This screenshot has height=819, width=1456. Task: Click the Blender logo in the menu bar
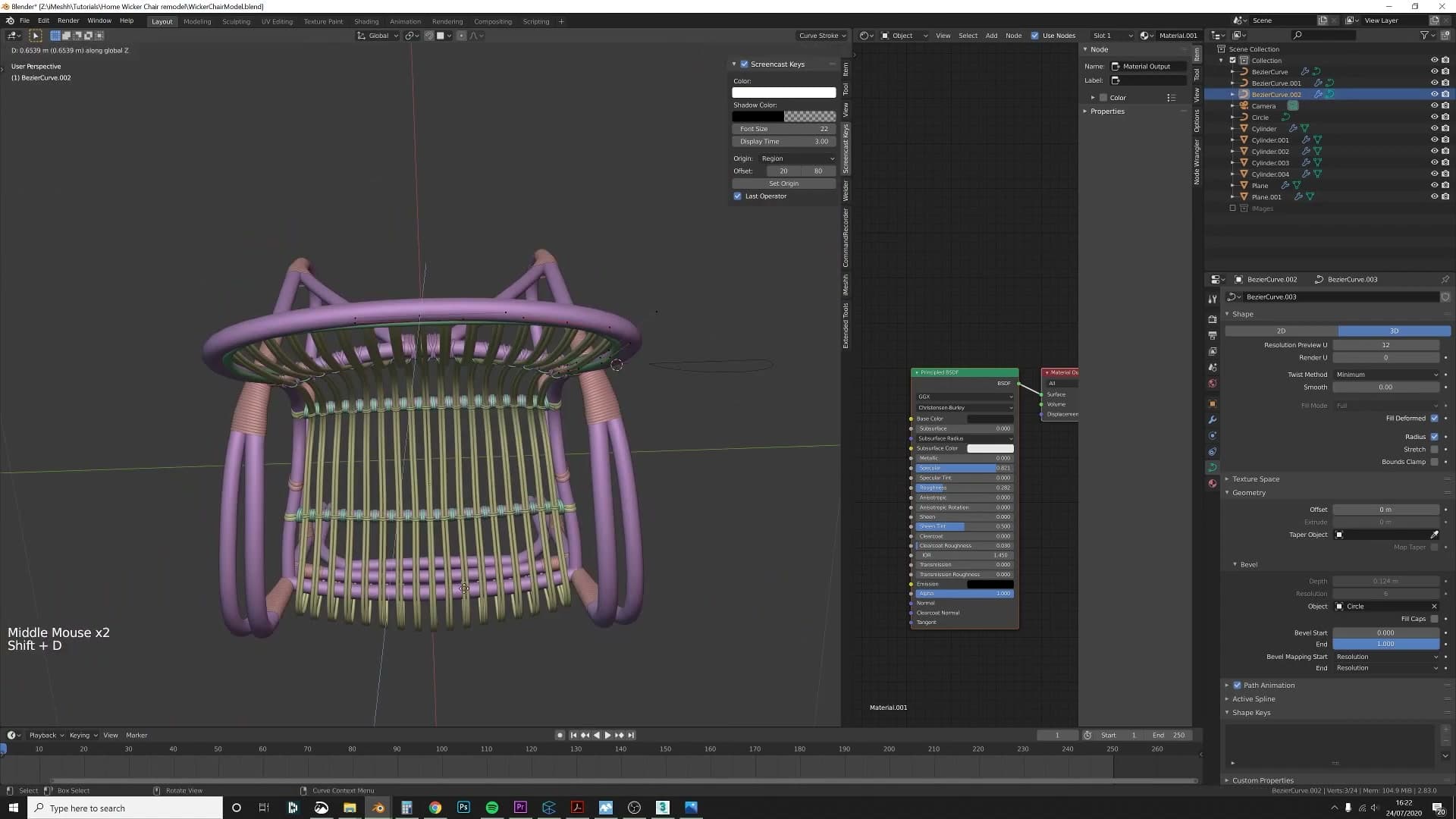click(9, 21)
